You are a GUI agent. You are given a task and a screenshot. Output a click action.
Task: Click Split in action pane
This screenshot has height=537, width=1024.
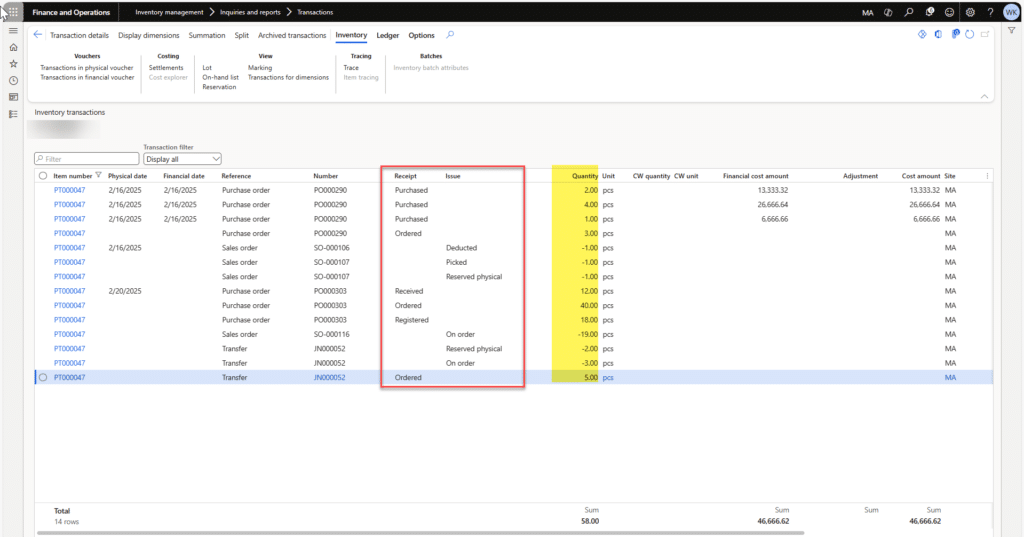pyautogui.click(x=242, y=35)
